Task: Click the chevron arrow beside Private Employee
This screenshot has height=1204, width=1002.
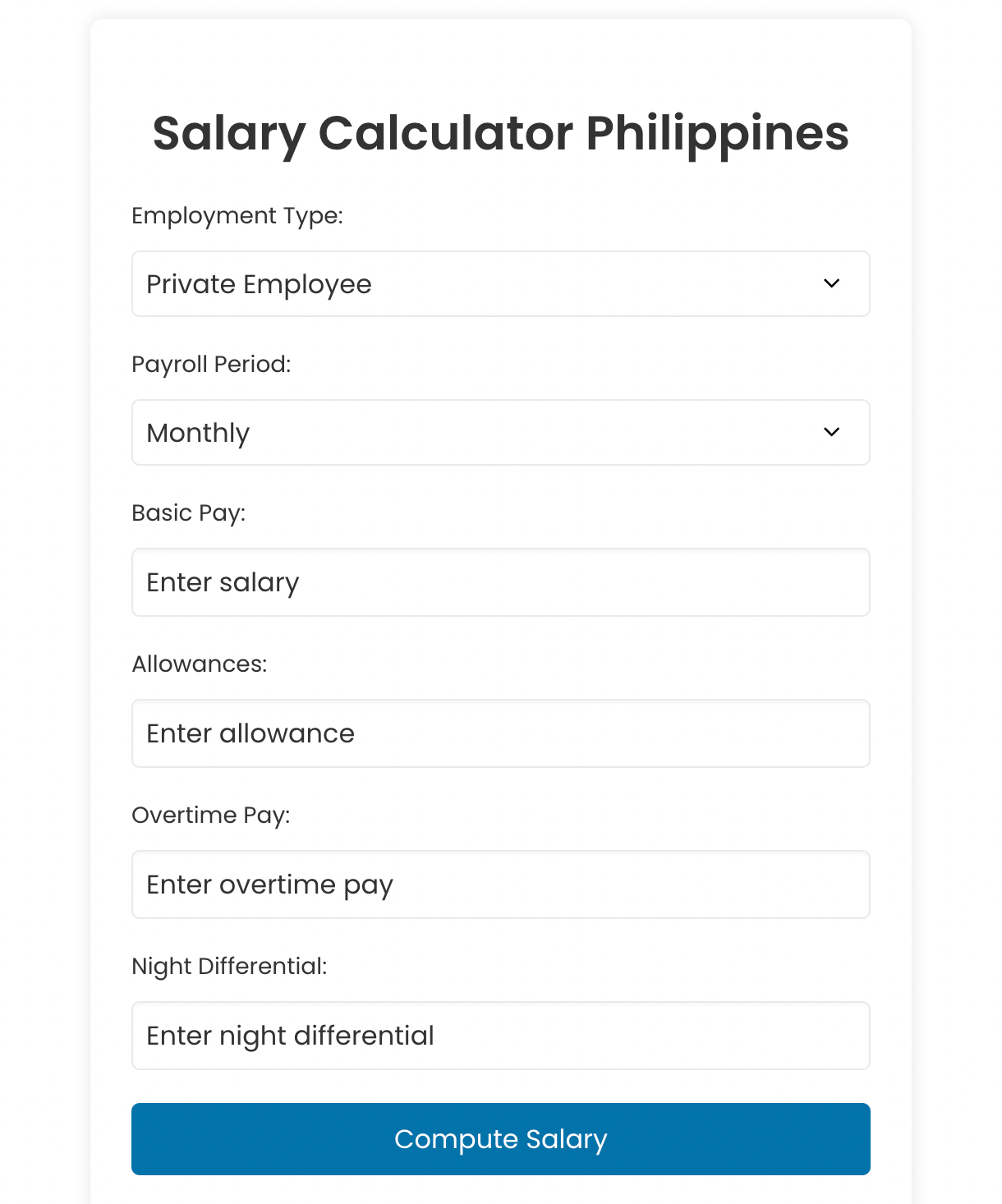Action: (x=831, y=283)
